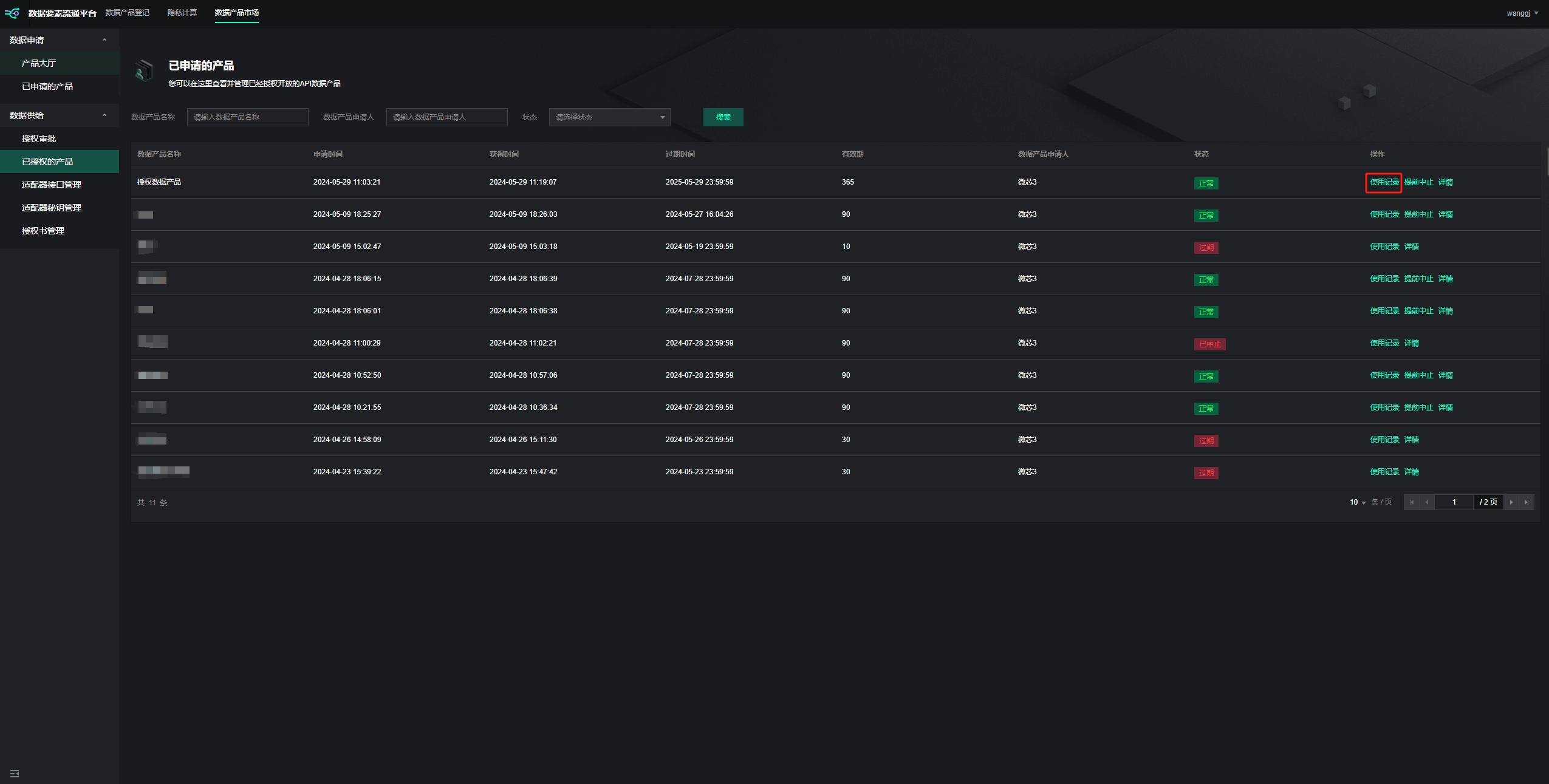Collapse the 数据申请 sidebar section
The width and height of the screenshot is (1549, 784).
tap(104, 40)
